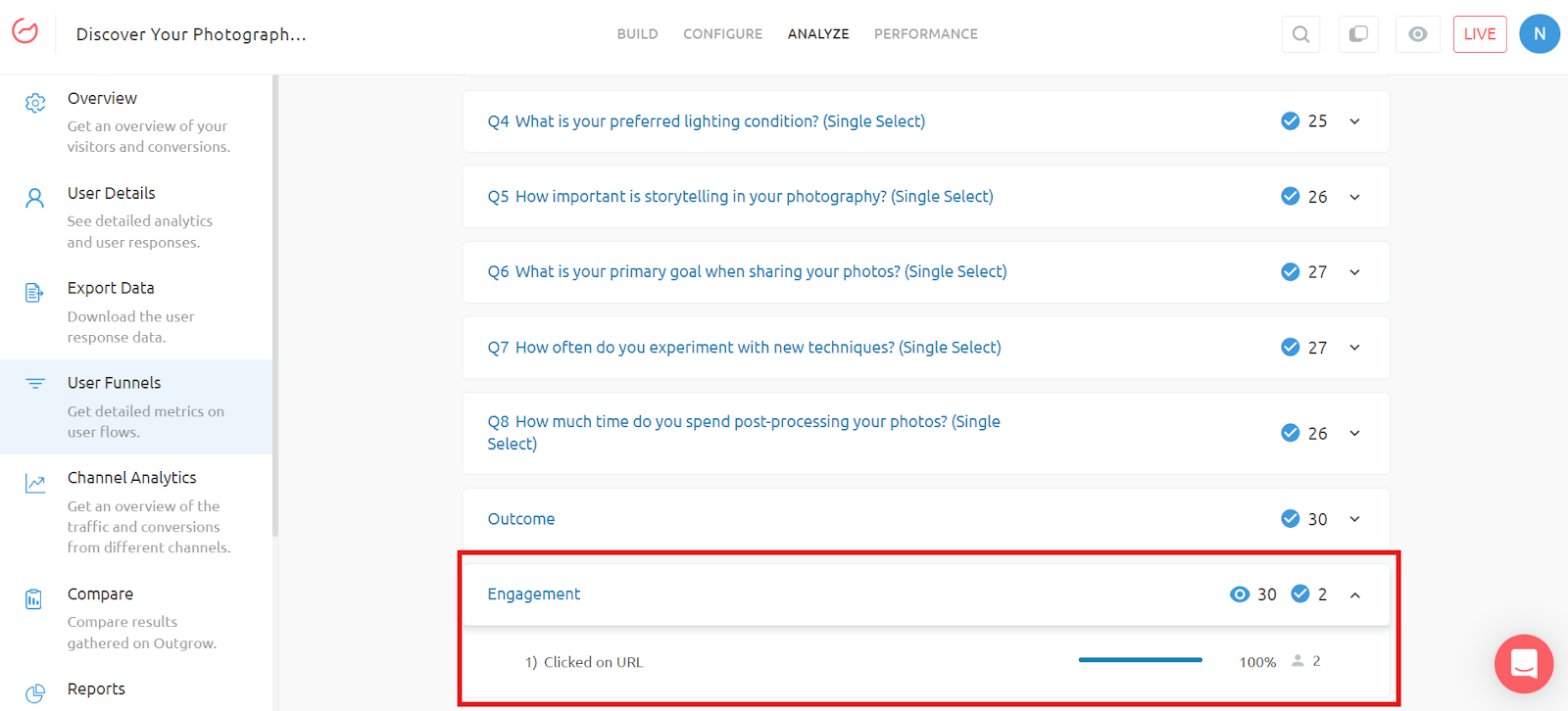
Task: Click the Compare sidebar icon
Action: pyautogui.click(x=34, y=599)
